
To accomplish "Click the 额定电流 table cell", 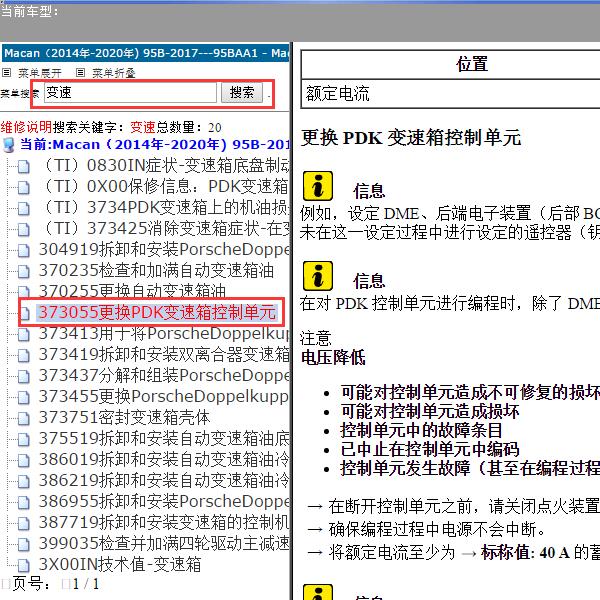I will [451, 94].
